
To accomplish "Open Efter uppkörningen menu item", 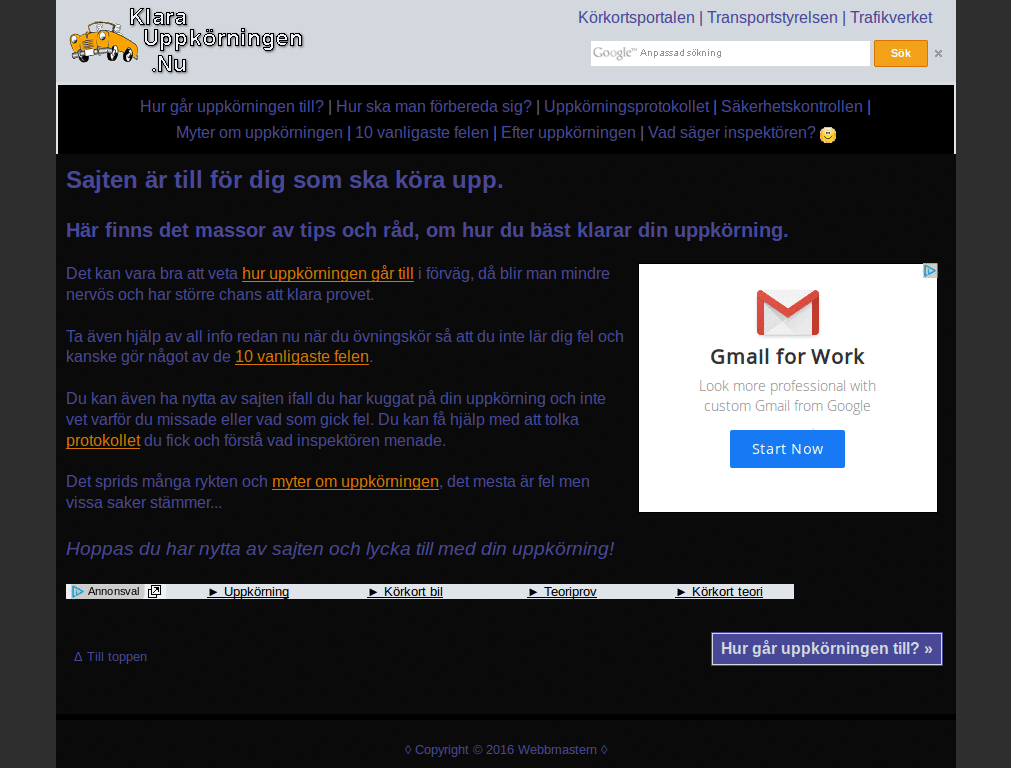I will click(x=568, y=133).
